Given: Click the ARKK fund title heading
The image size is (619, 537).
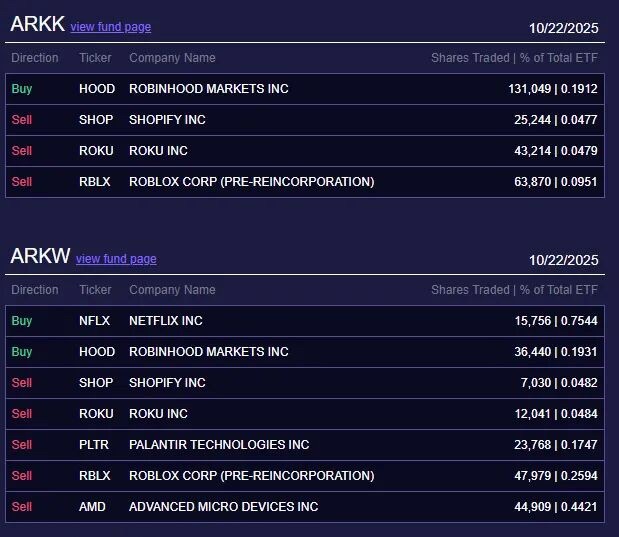Looking at the screenshot, I should click(36, 25).
